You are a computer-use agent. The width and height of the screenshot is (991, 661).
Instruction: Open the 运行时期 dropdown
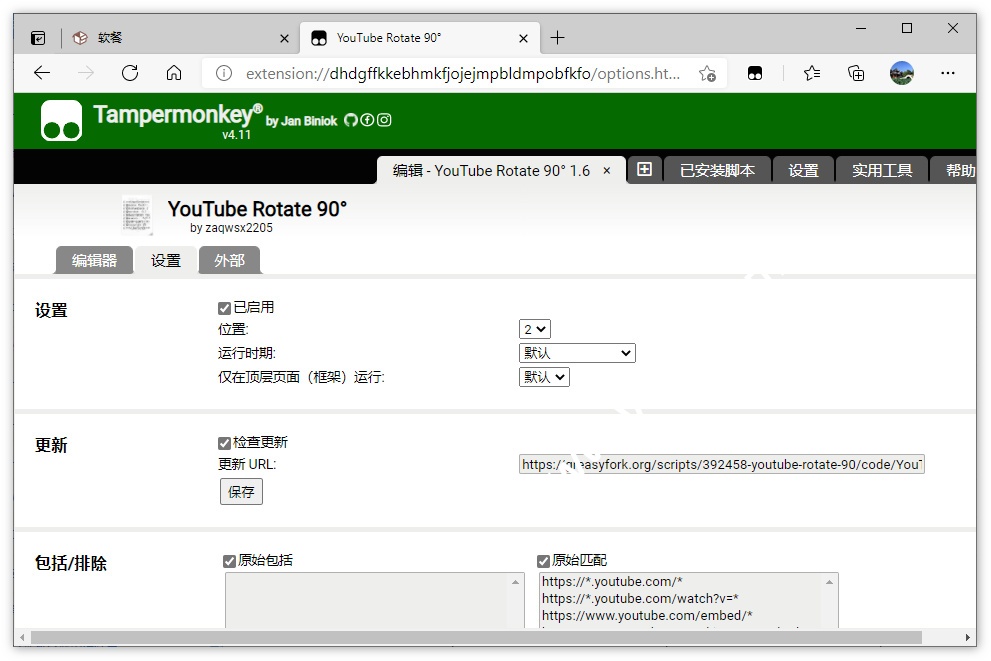[x=577, y=352]
